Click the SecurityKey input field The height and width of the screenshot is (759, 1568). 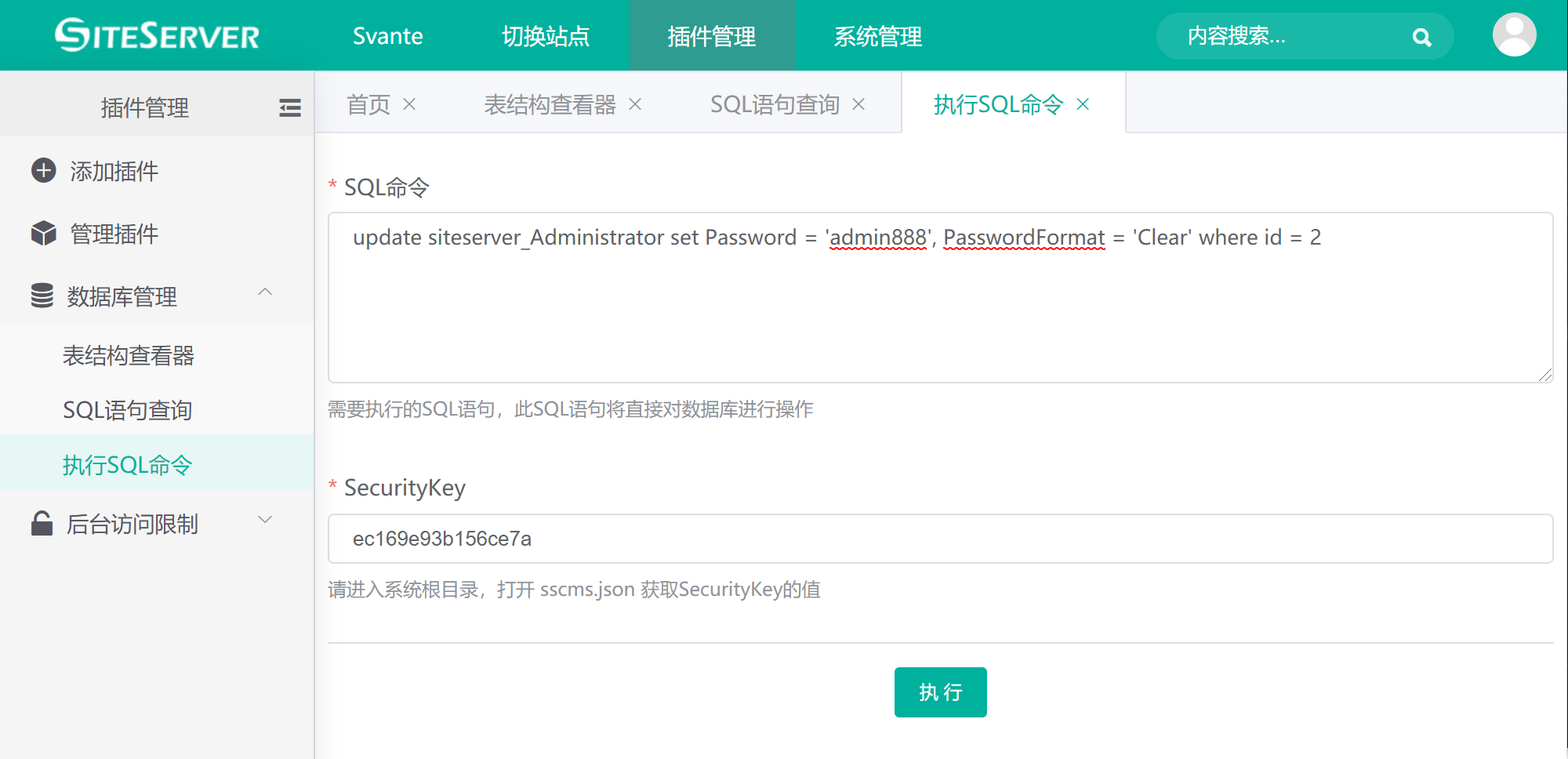click(x=939, y=539)
